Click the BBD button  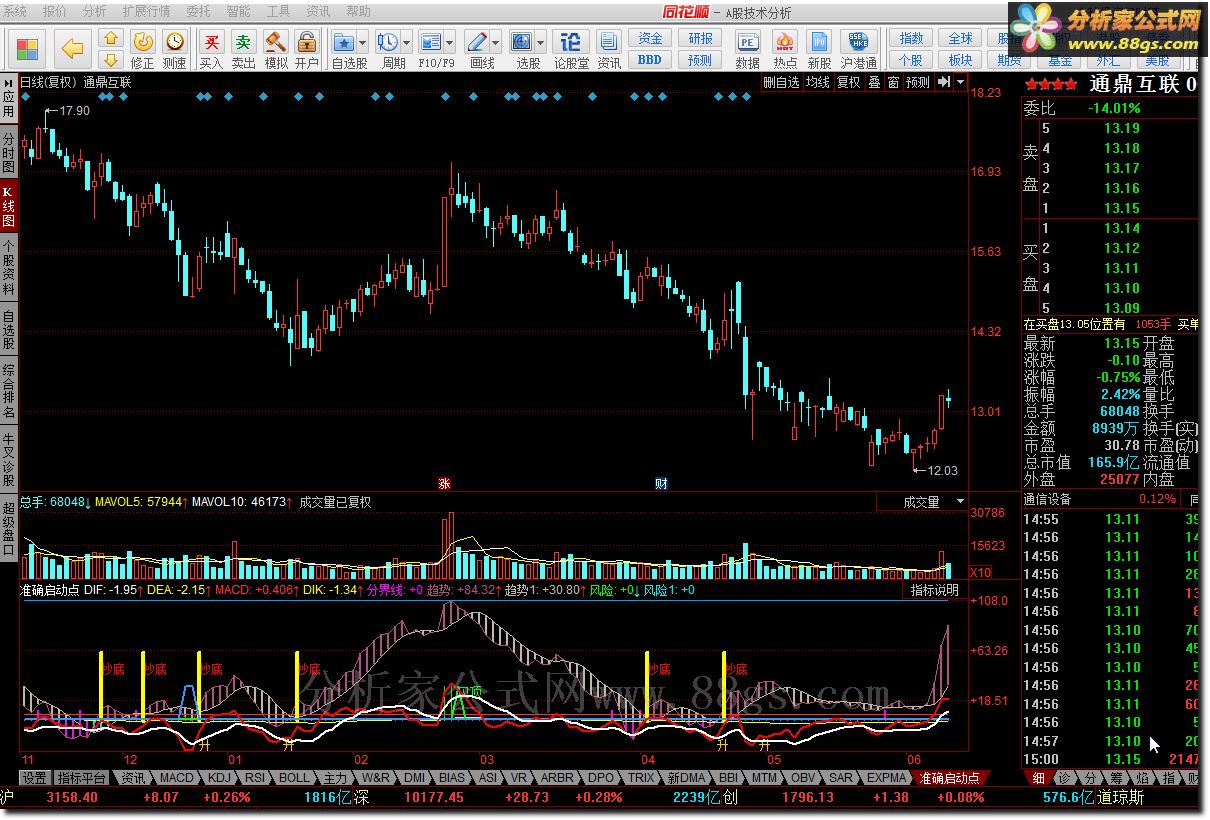coord(650,60)
